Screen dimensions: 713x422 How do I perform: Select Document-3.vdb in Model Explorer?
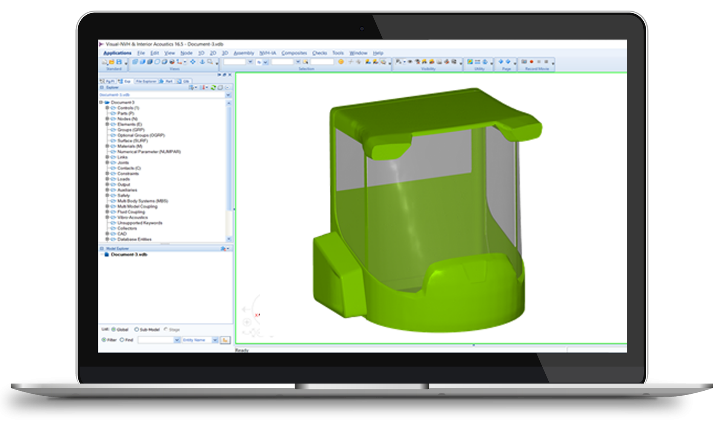tap(129, 255)
